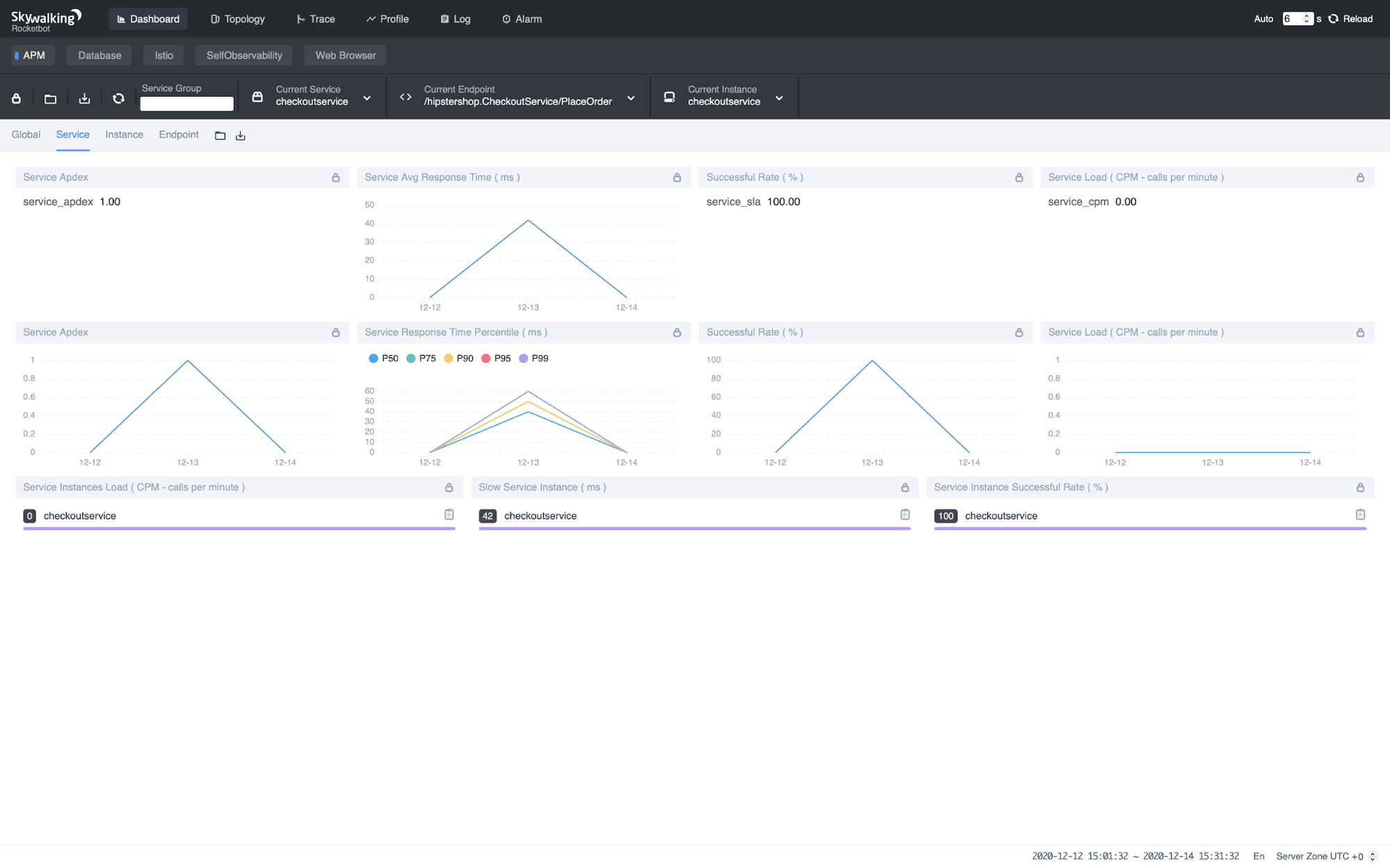Toggle the P95 legend in the percentile chart
Screen dimensions: 1390x868
coord(497,358)
